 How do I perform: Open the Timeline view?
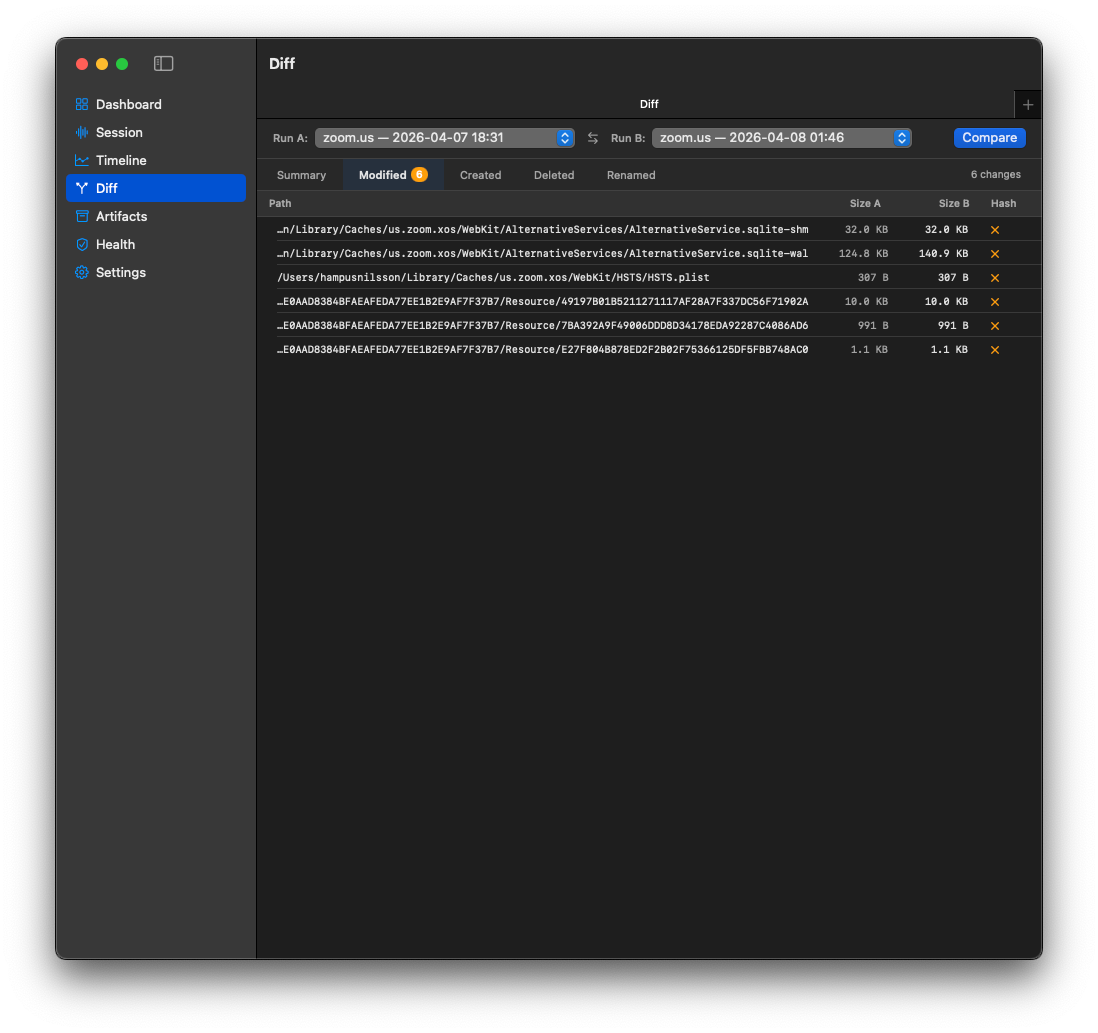pos(120,160)
